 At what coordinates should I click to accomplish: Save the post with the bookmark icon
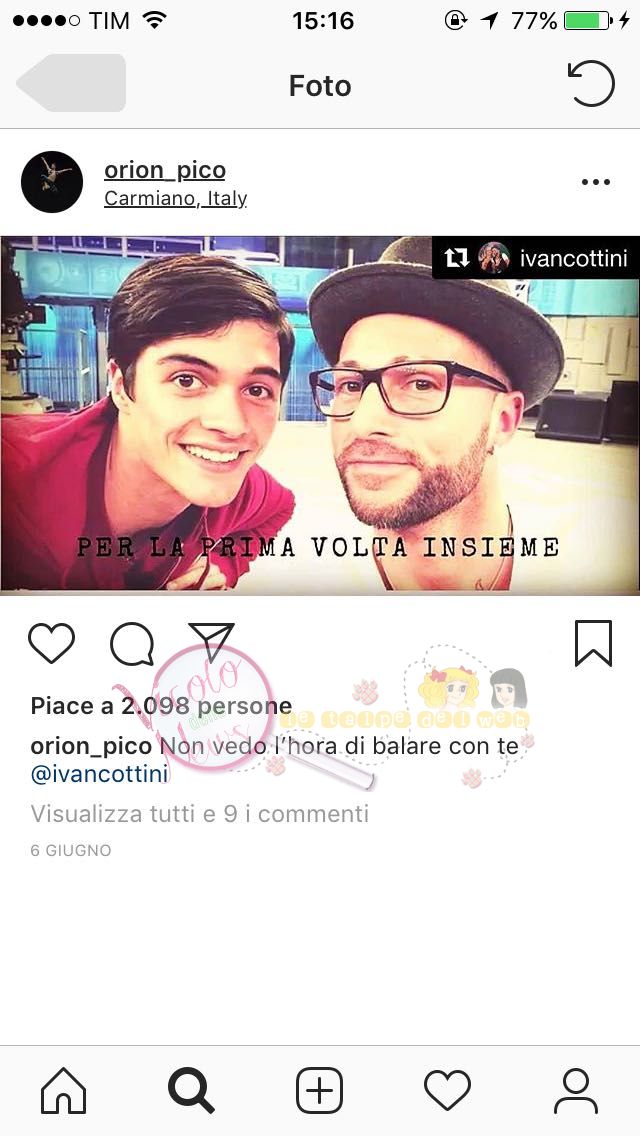pos(594,643)
